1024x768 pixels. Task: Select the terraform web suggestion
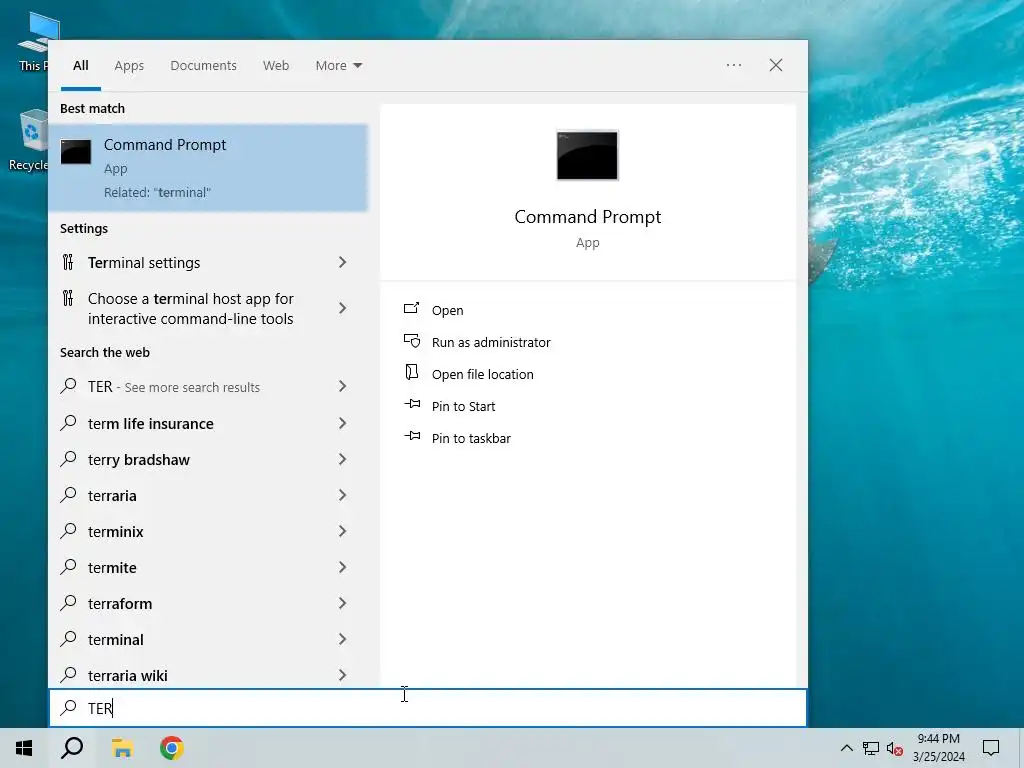pyautogui.click(x=208, y=603)
